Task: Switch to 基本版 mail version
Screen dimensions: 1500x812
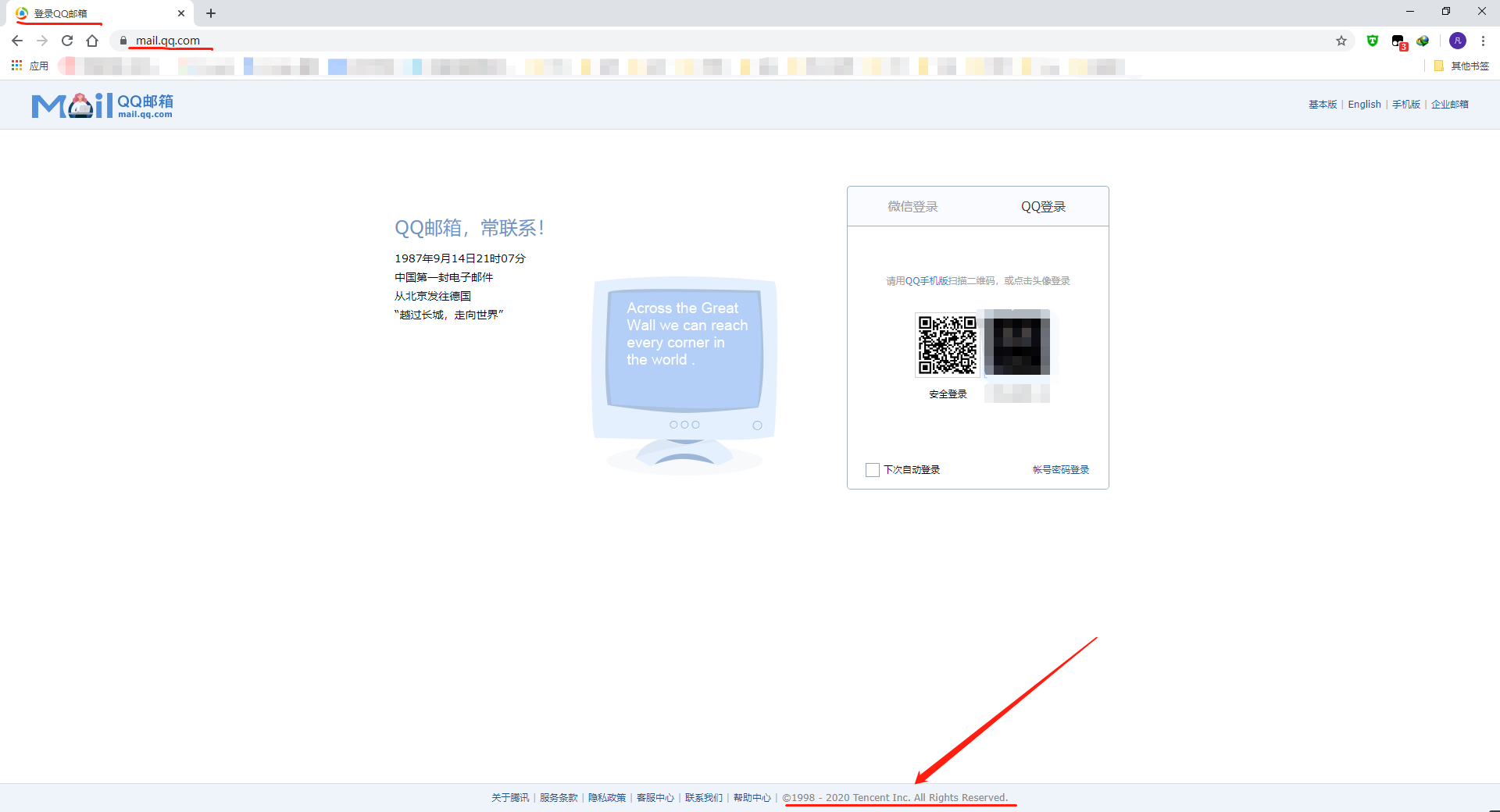Action: click(x=1323, y=105)
